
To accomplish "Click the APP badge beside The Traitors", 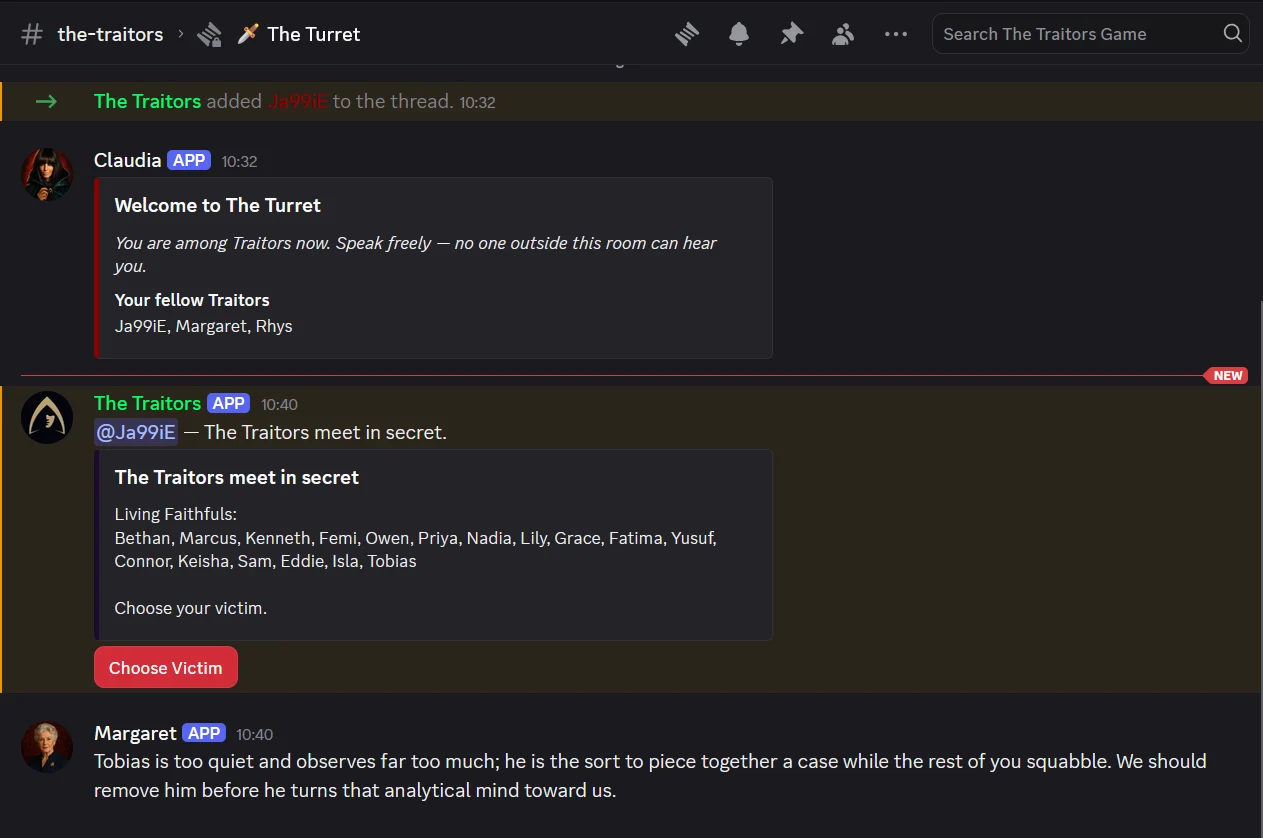I will (229, 403).
